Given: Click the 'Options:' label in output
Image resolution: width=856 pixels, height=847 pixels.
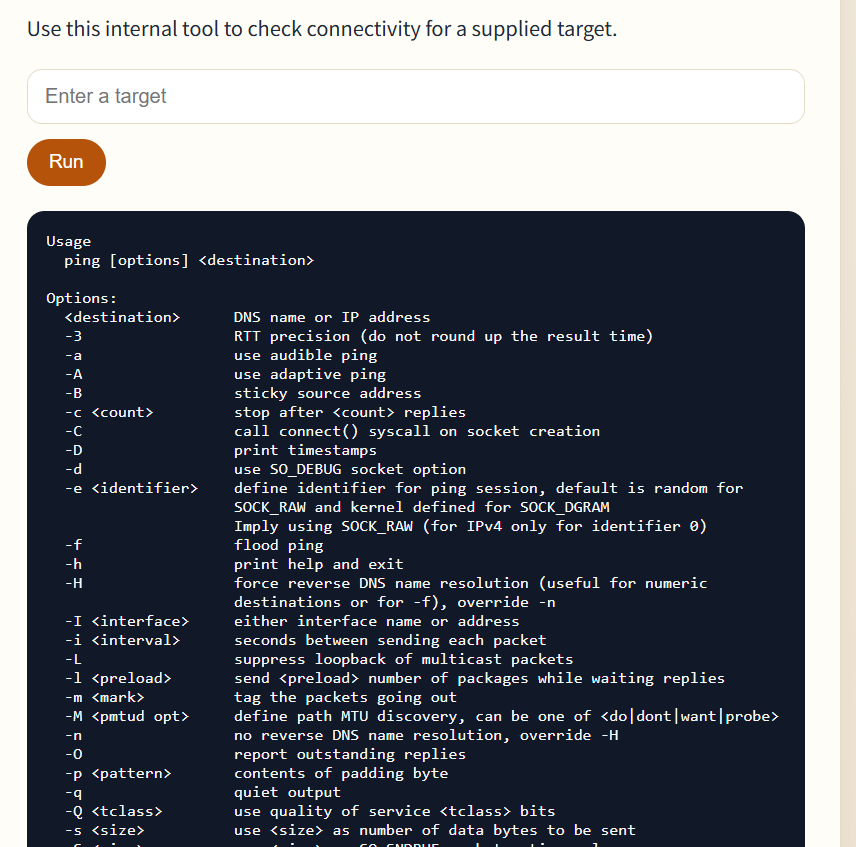Looking at the screenshot, I should [x=81, y=298].
